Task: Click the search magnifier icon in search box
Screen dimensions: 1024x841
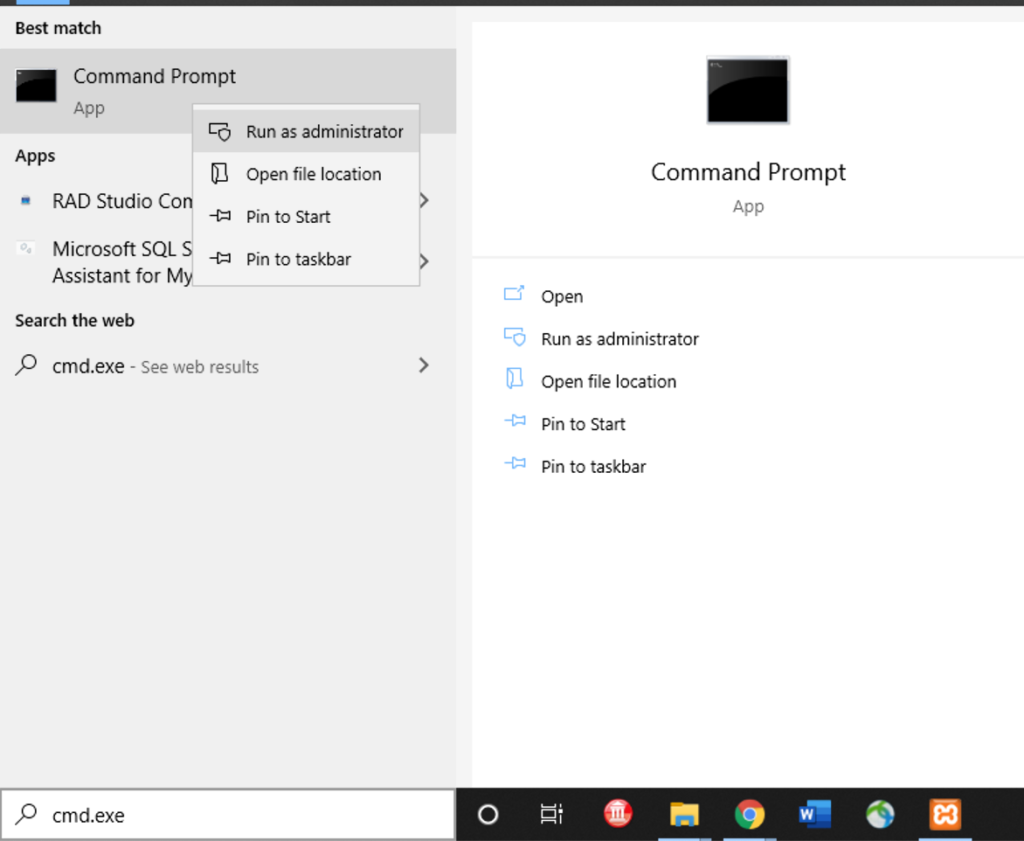Action: pyautogui.click(x=27, y=814)
